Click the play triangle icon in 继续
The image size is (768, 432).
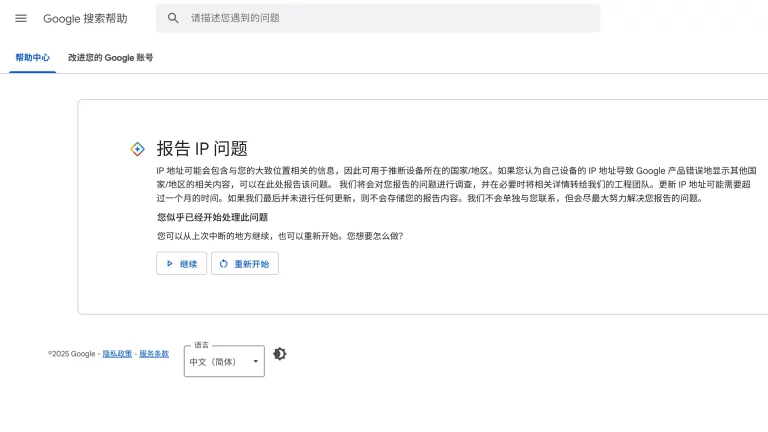pos(170,264)
